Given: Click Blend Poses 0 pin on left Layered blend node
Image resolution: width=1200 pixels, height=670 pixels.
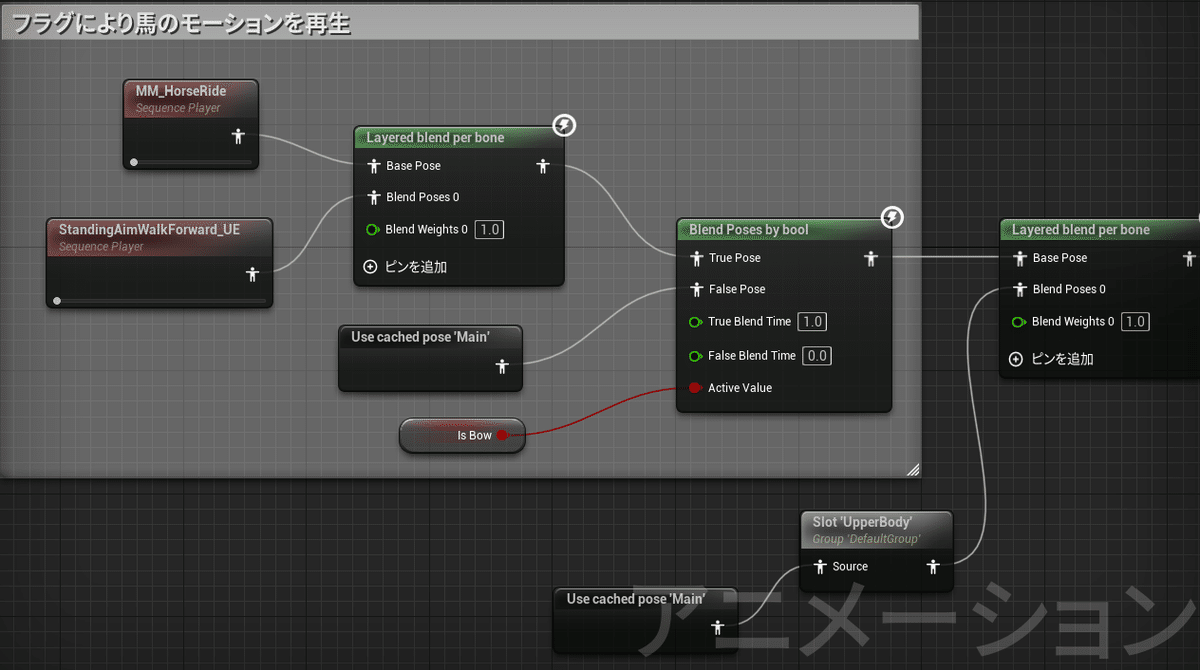Looking at the screenshot, I should (x=373, y=197).
